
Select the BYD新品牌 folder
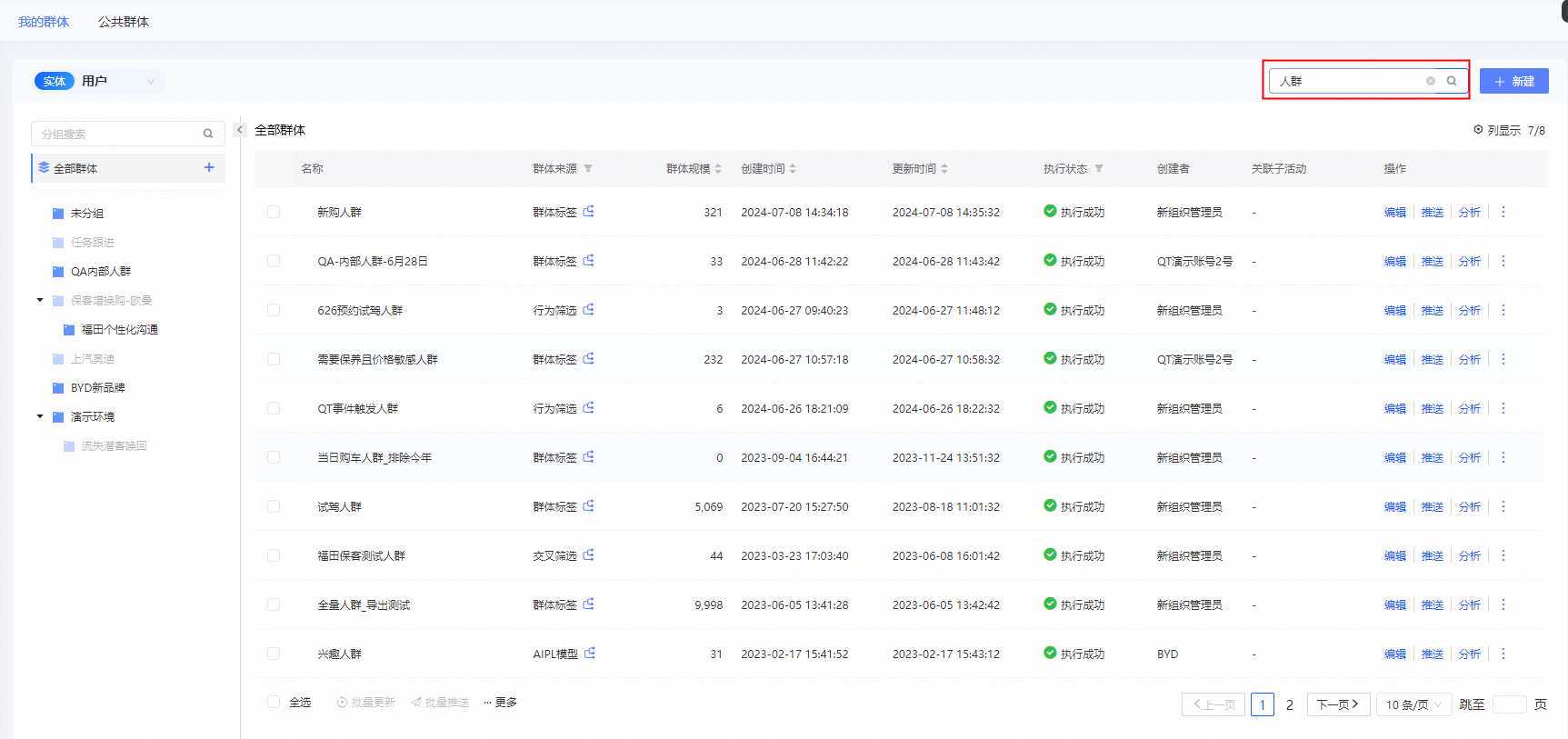[98, 388]
